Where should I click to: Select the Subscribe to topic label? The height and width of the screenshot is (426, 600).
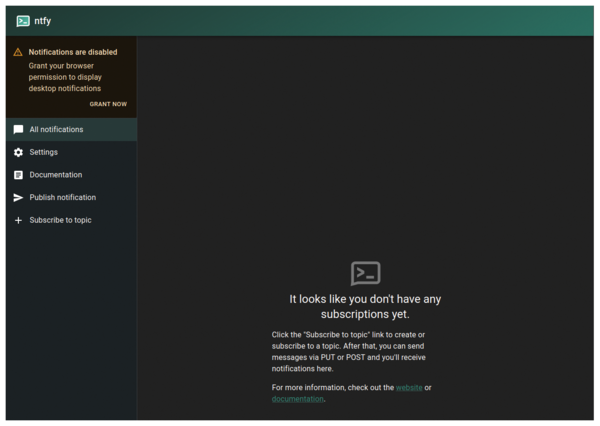60,220
